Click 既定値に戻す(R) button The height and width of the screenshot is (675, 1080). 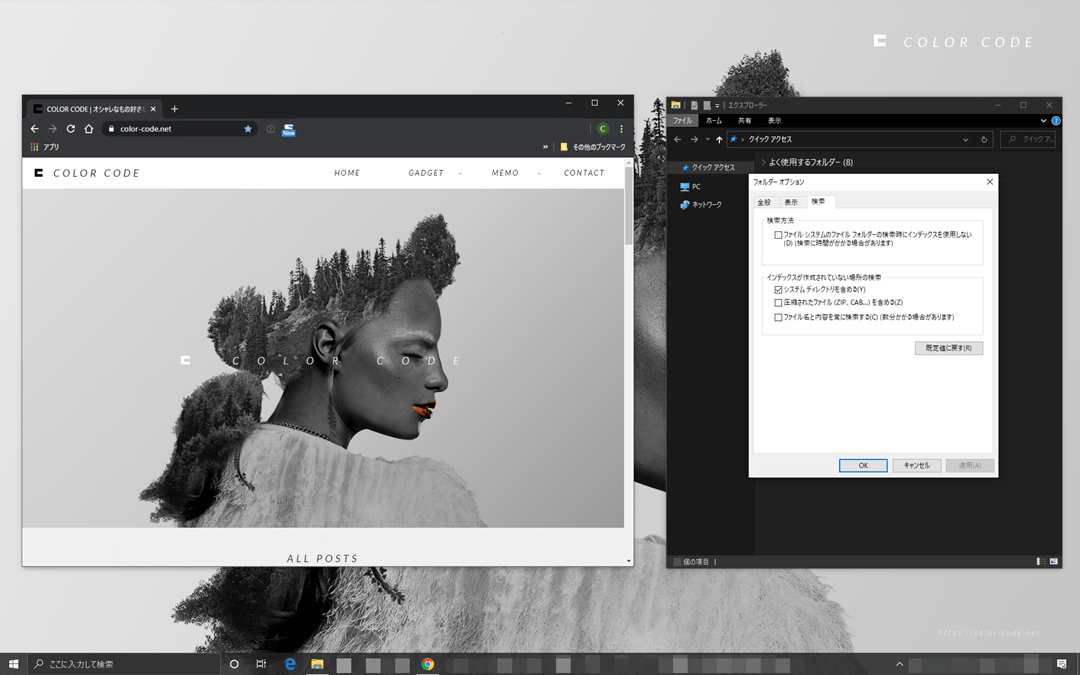[x=948, y=348]
